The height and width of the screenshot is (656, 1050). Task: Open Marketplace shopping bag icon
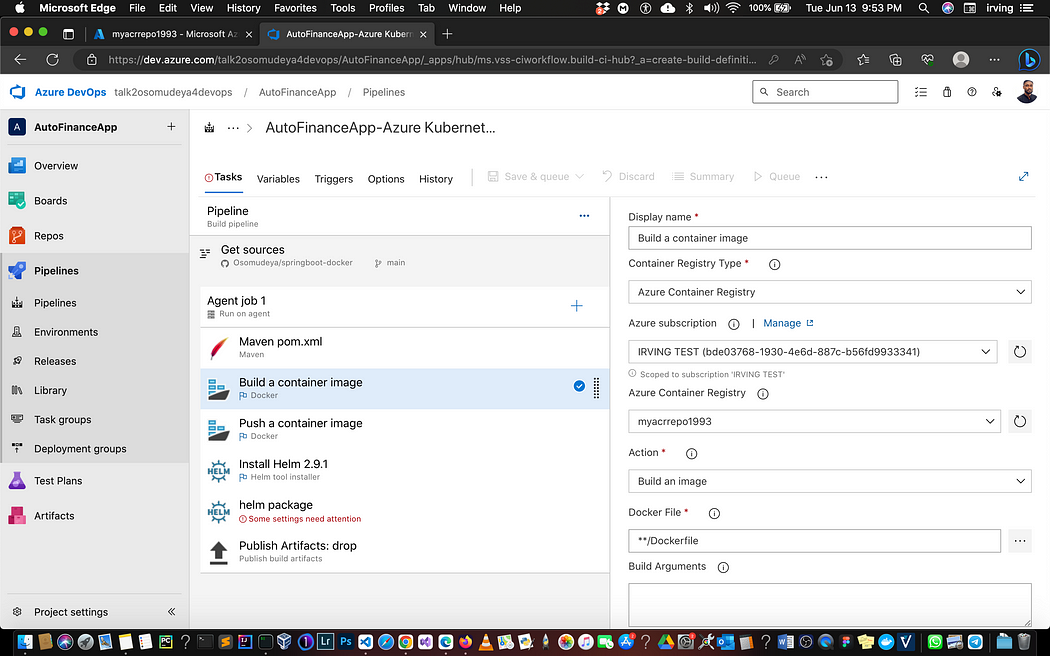click(947, 92)
